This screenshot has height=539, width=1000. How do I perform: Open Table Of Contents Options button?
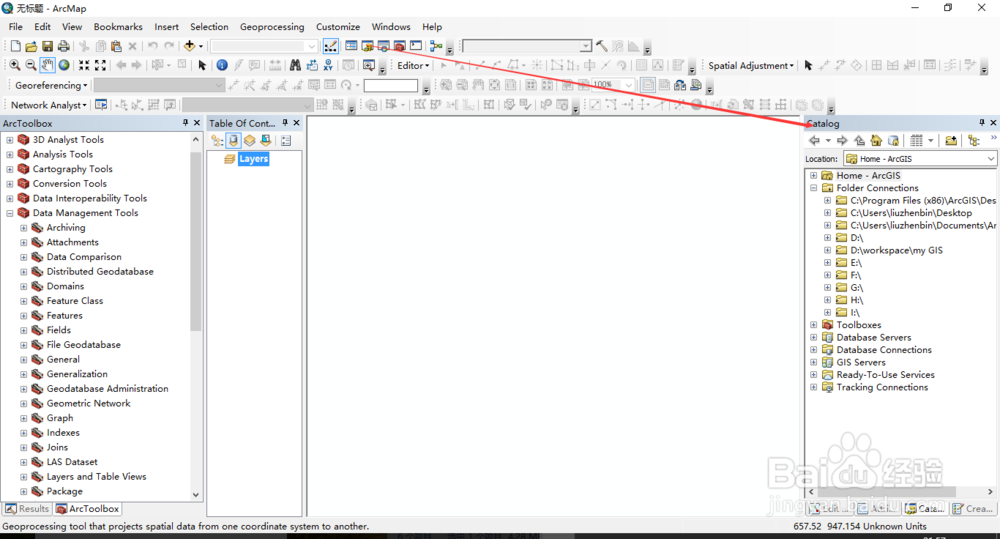click(286, 141)
